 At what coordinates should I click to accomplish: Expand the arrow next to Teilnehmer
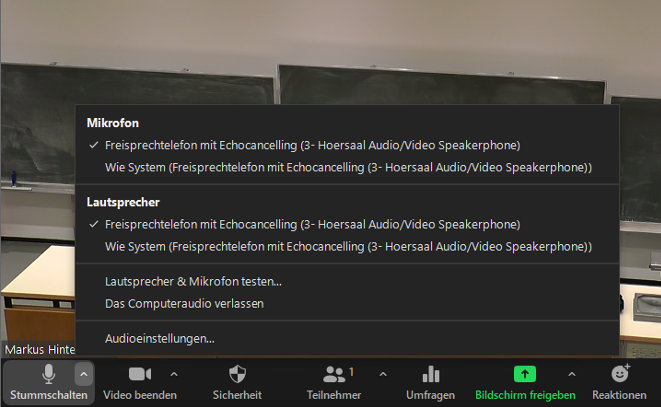(x=383, y=374)
